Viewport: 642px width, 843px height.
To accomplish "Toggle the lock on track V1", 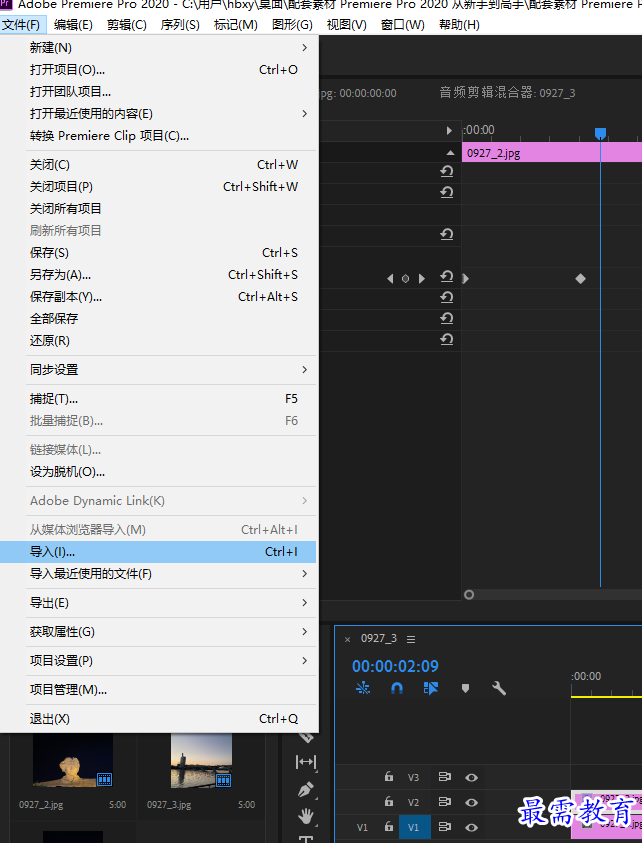I will (x=389, y=827).
